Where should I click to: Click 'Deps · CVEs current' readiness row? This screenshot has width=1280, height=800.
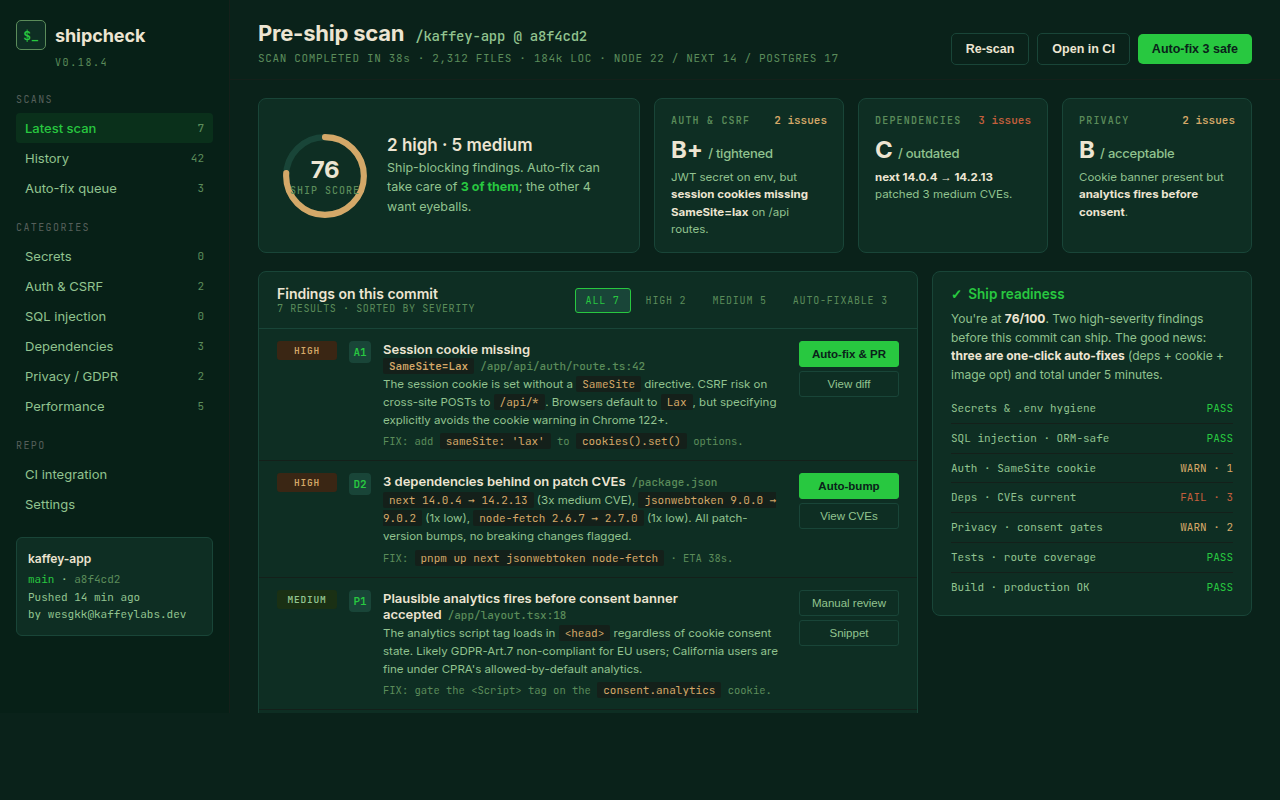click(1092, 497)
